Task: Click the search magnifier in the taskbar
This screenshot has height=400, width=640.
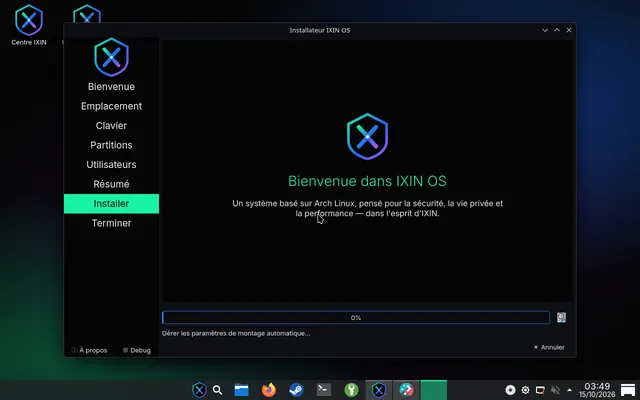Action: 218,390
